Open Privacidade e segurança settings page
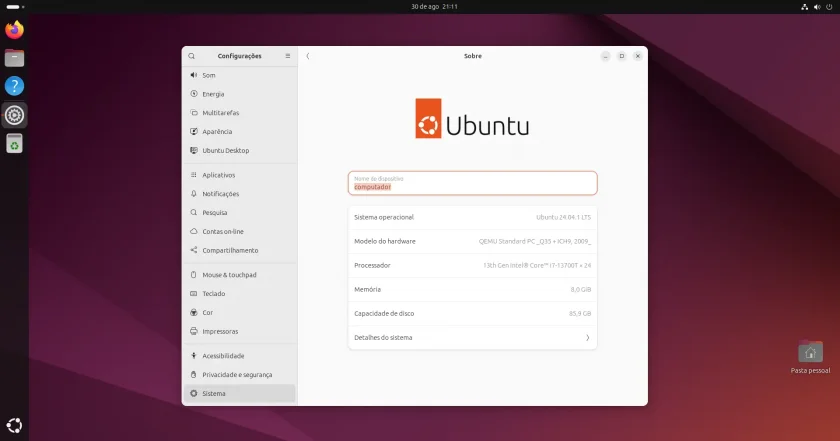840x441 pixels. click(239, 374)
